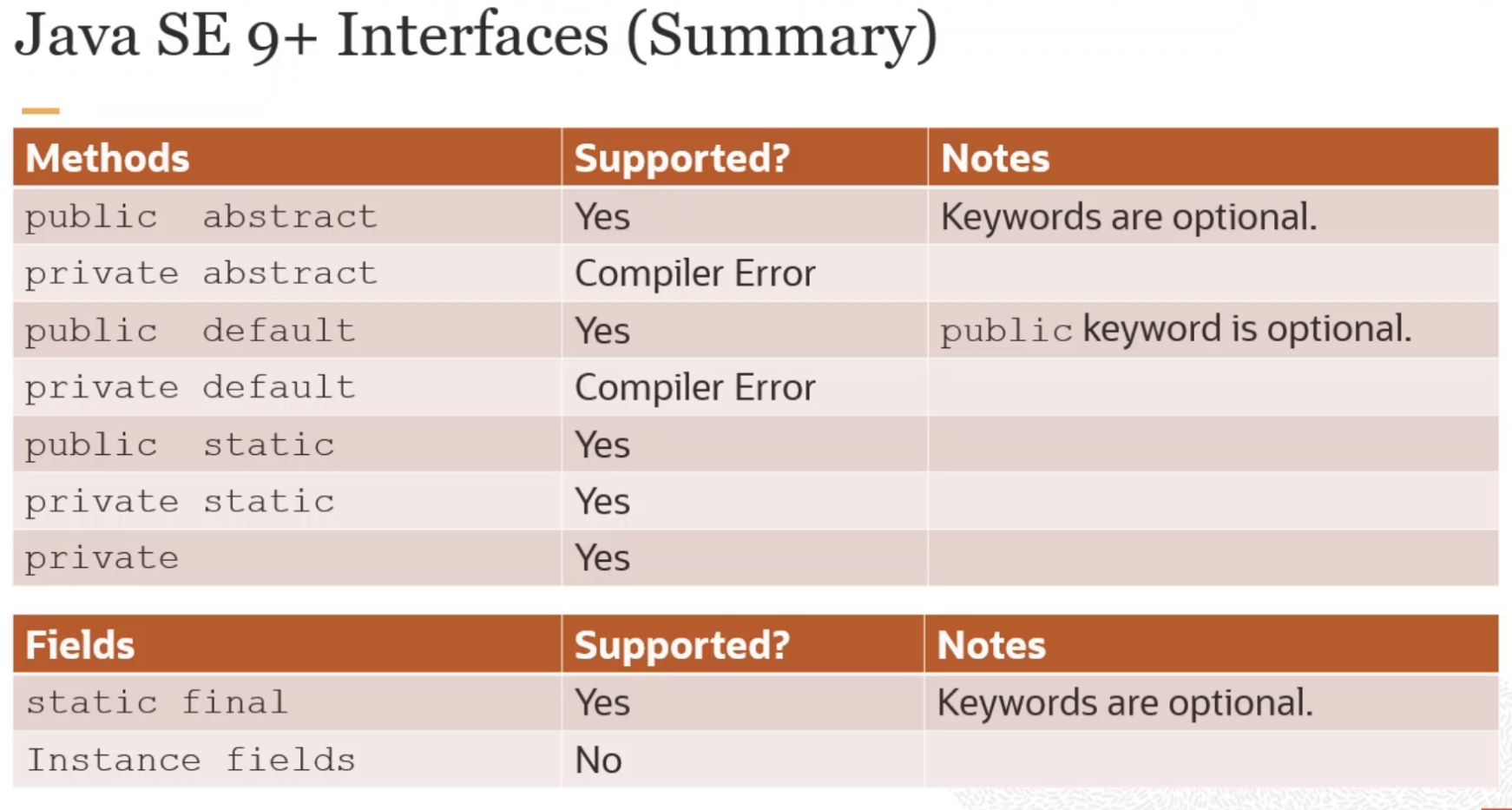Click 'Keywords are optional.' in fields table
1512x810 pixels.
(1125, 702)
